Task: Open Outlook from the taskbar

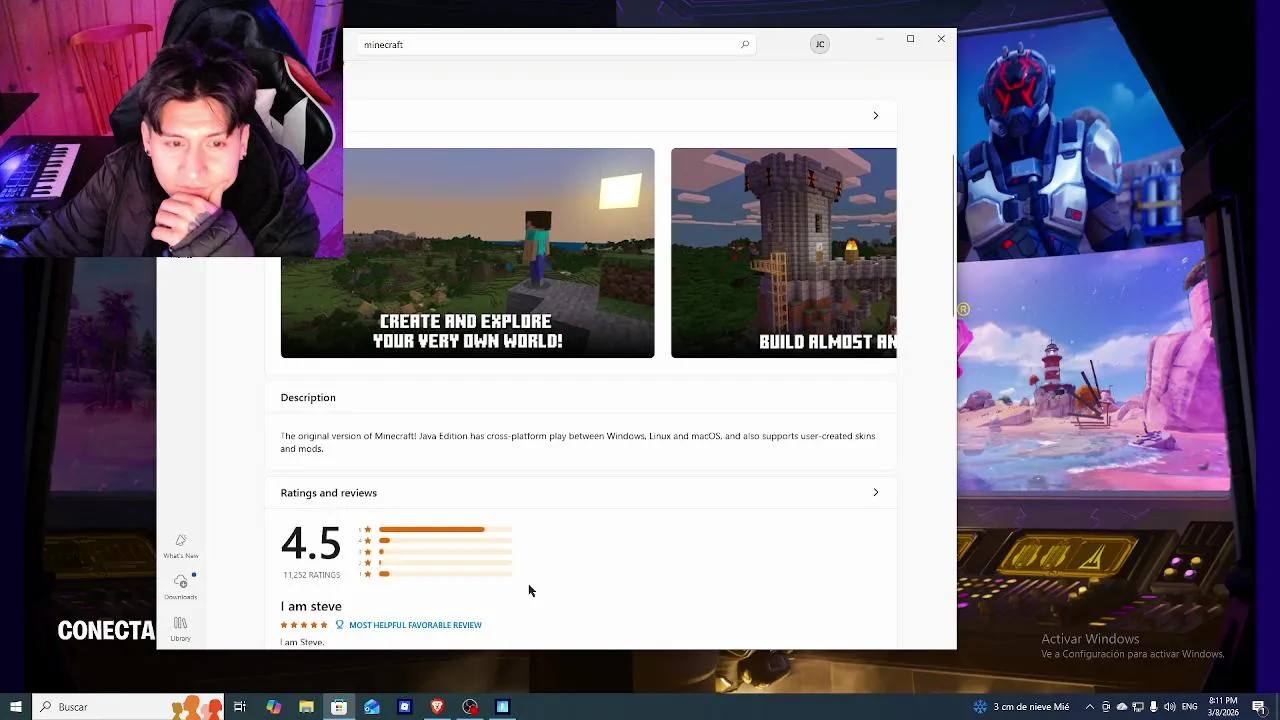Action: 372,707
